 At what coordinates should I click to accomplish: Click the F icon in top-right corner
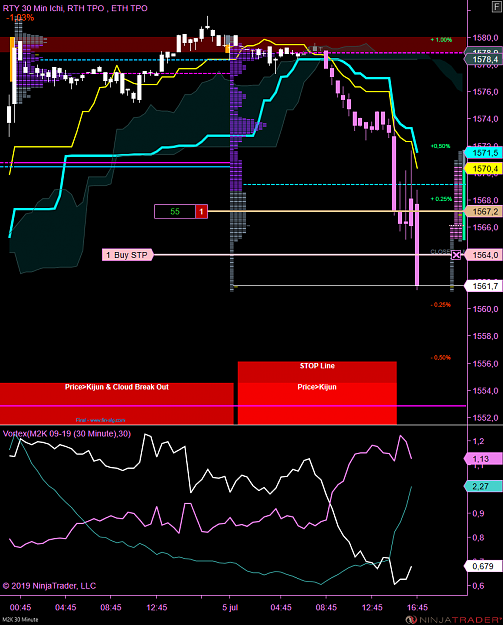point(497,7)
